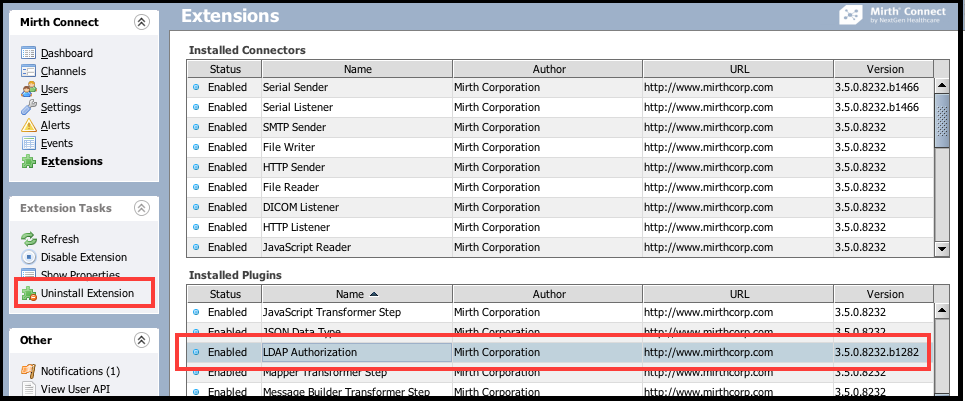Screen dimensions: 965x401
Task: Select the DICOM Listener connector name
Action: point(301,207)
